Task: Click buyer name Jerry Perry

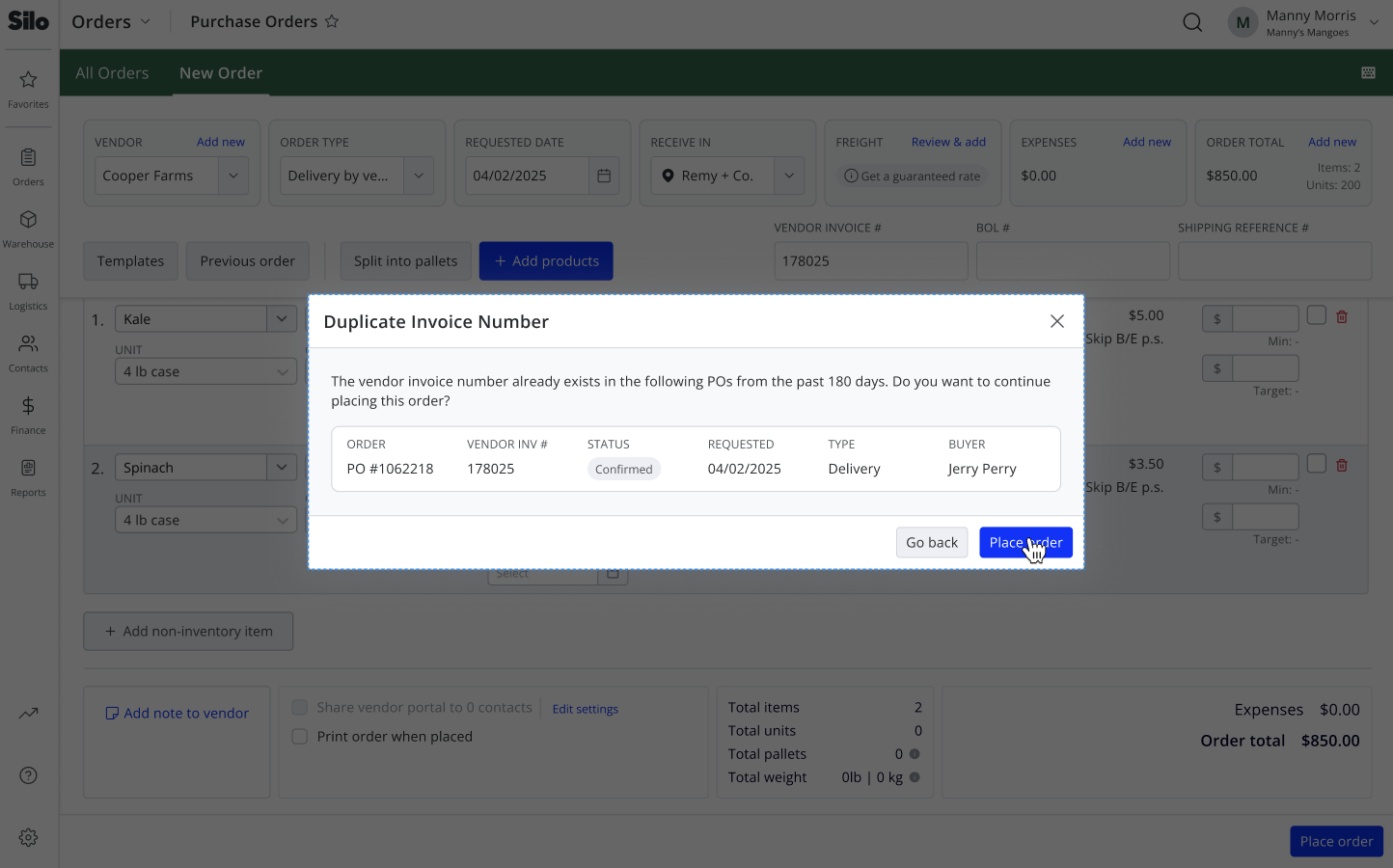Action: (982, 469)
